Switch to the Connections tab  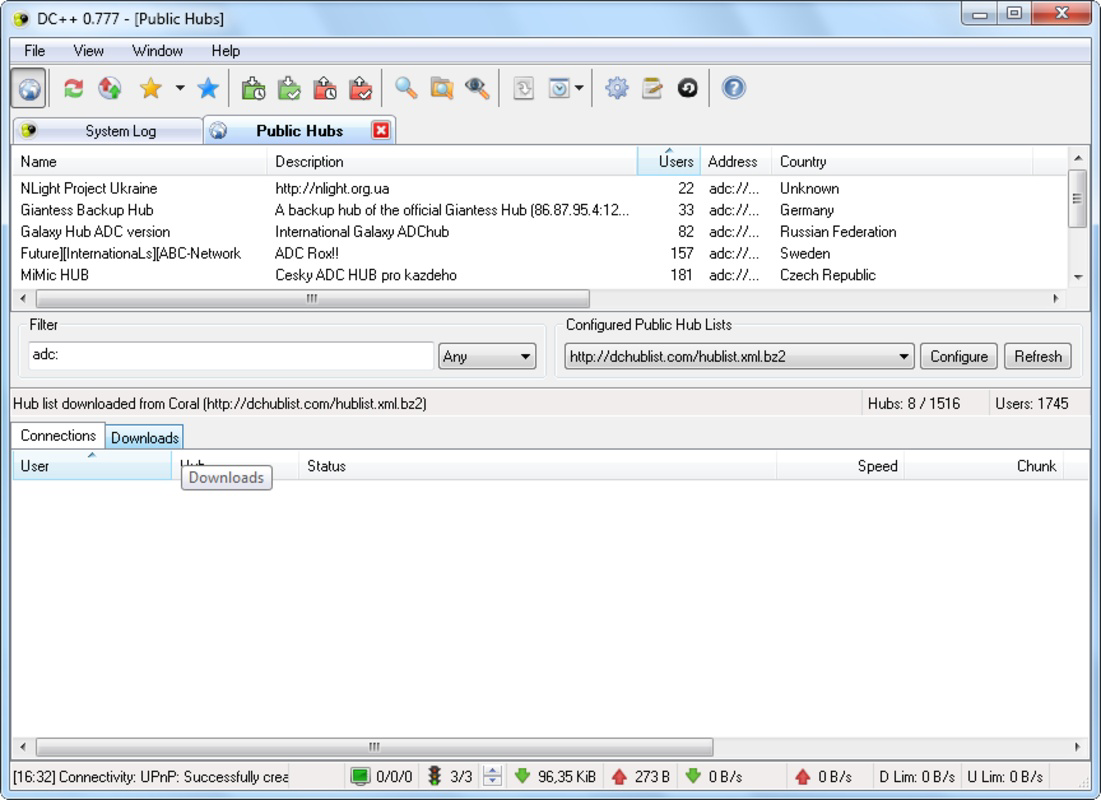click(x=58, y=435)
